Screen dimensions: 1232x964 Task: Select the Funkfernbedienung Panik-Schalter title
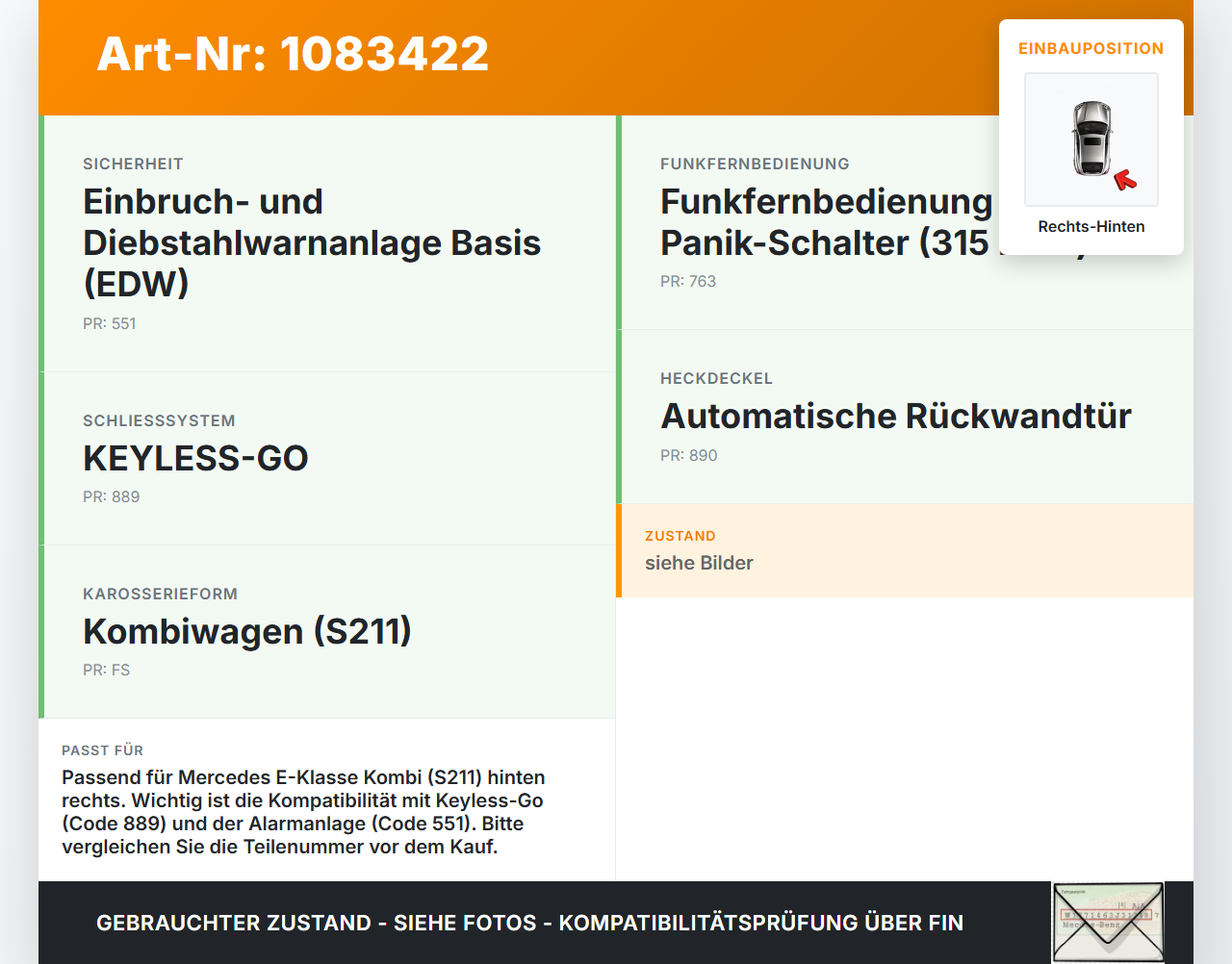[826, 222]
